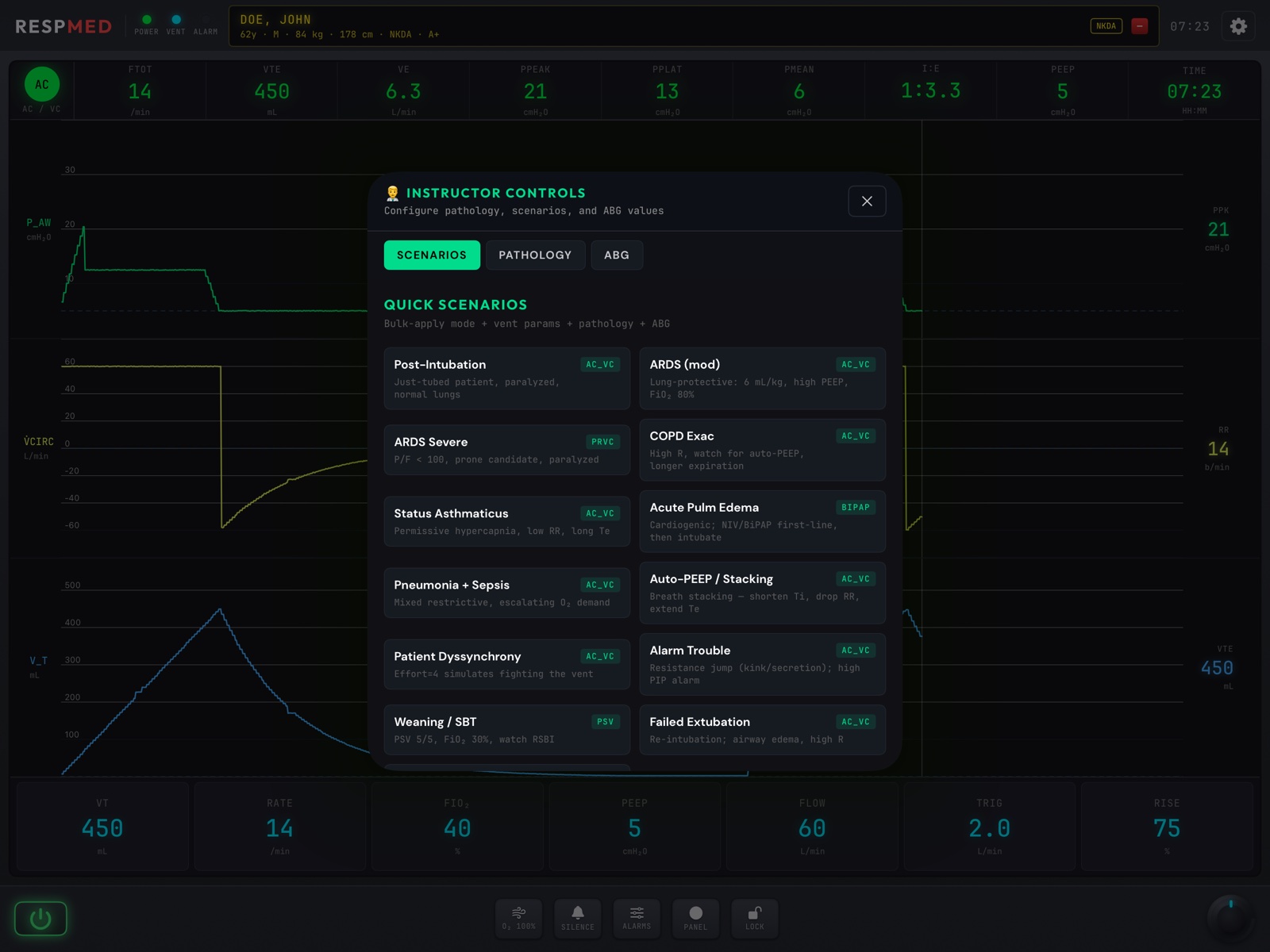This screenshot has height=952, width=1270.
Task: Select the VT 450 mL setting
Action: 102,827
